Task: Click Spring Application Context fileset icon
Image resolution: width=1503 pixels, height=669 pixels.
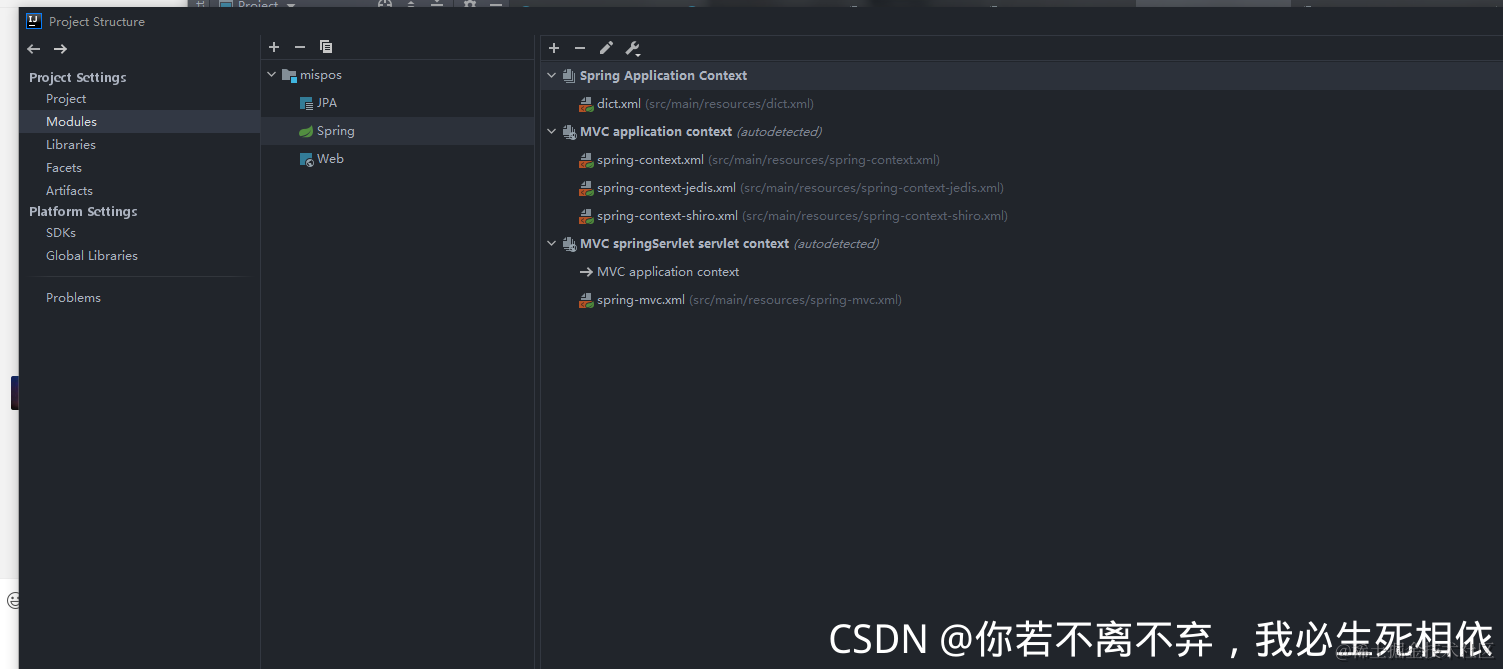Action: coord(569,76)
